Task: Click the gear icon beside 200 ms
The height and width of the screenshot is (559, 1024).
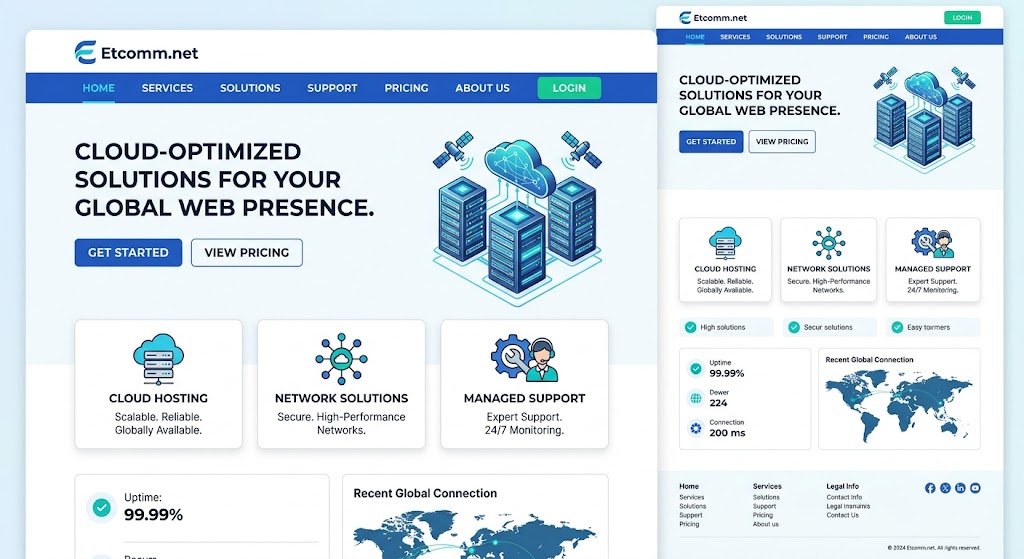Action: [x=696, y=428]
